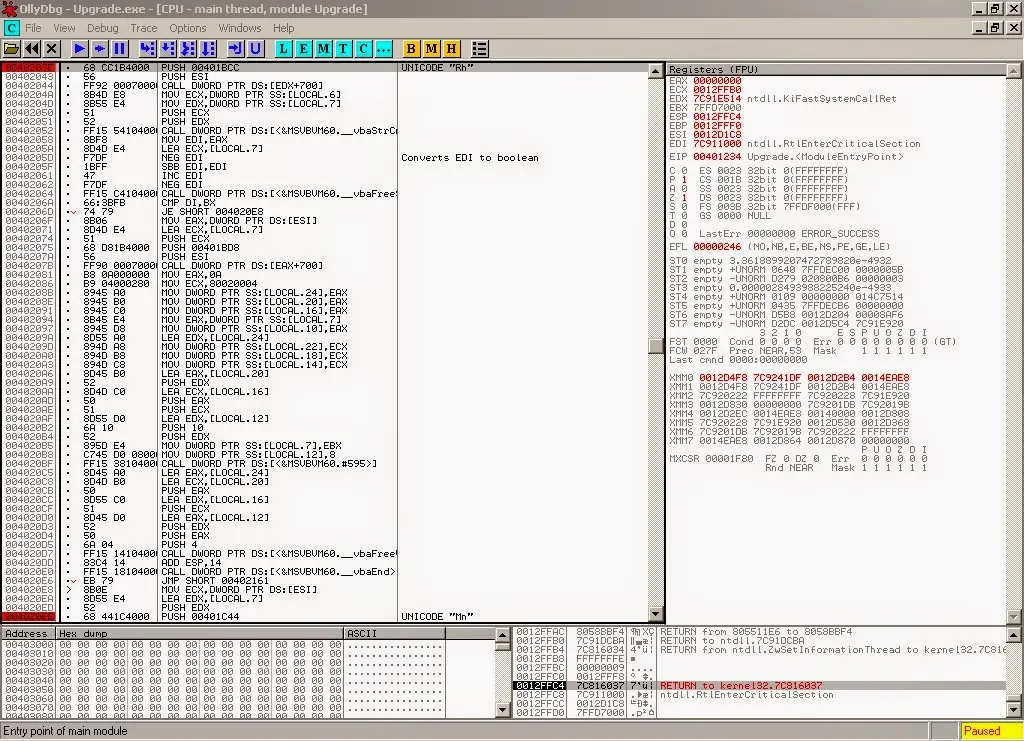Open options via the list icon

click(479, 49)
